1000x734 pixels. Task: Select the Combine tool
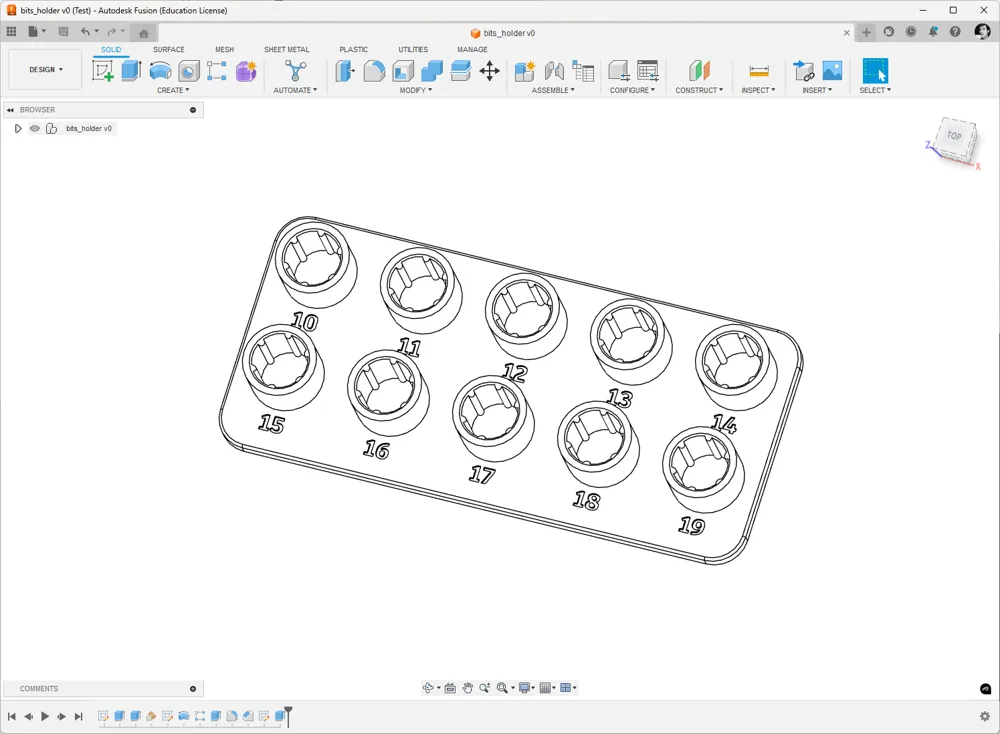pos(432,71)
